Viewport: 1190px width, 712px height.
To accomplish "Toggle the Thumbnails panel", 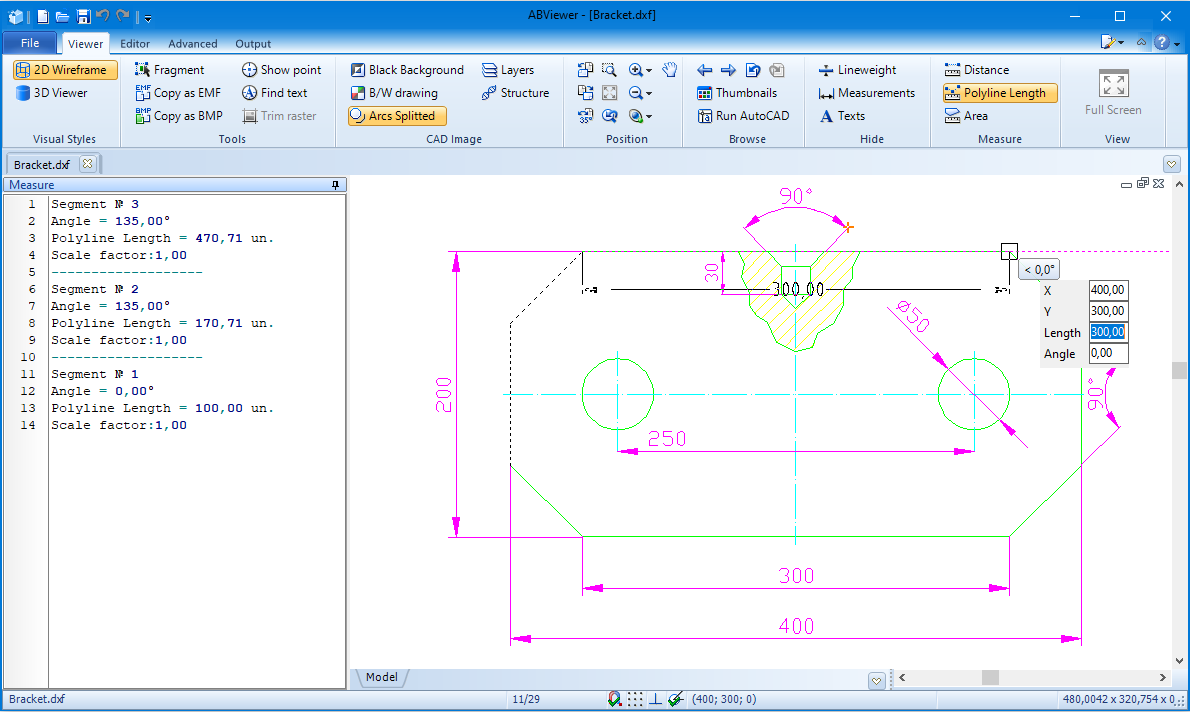I will (x=737, y=93).
